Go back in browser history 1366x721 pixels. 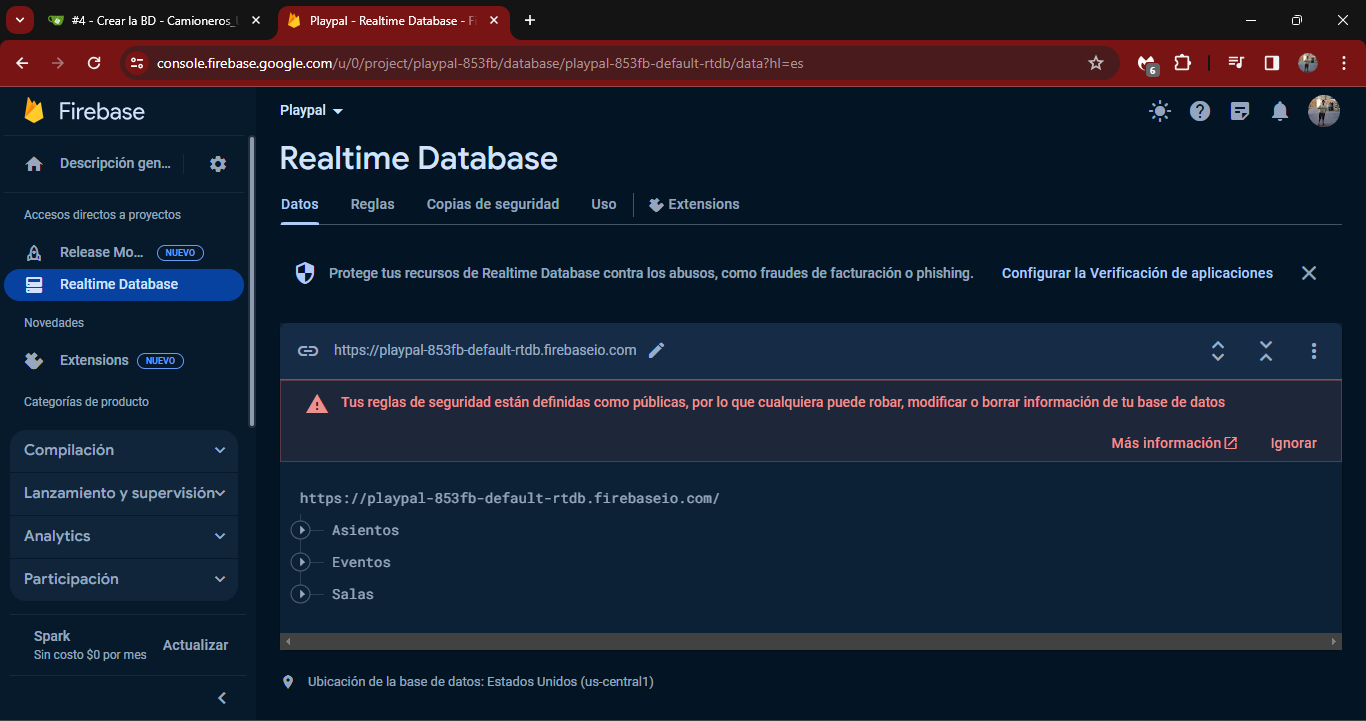(x=22, y=63)
